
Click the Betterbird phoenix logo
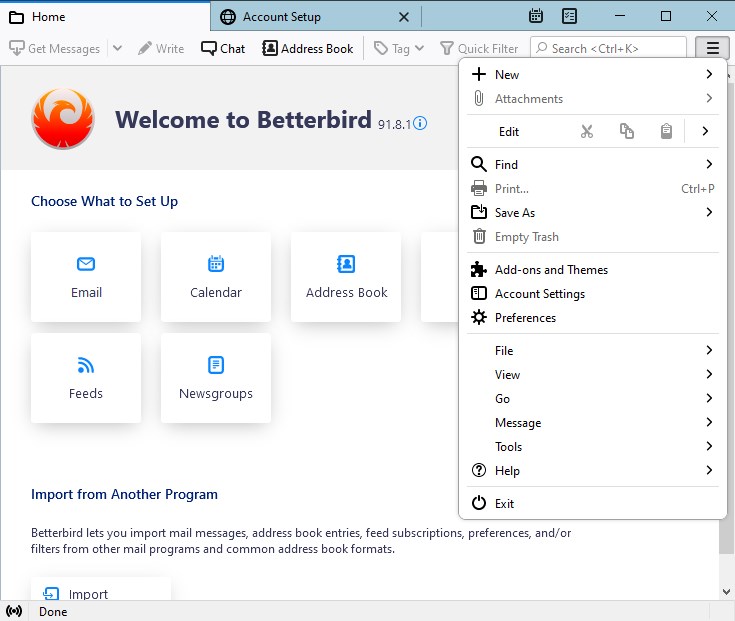click(x=63, y=119)
